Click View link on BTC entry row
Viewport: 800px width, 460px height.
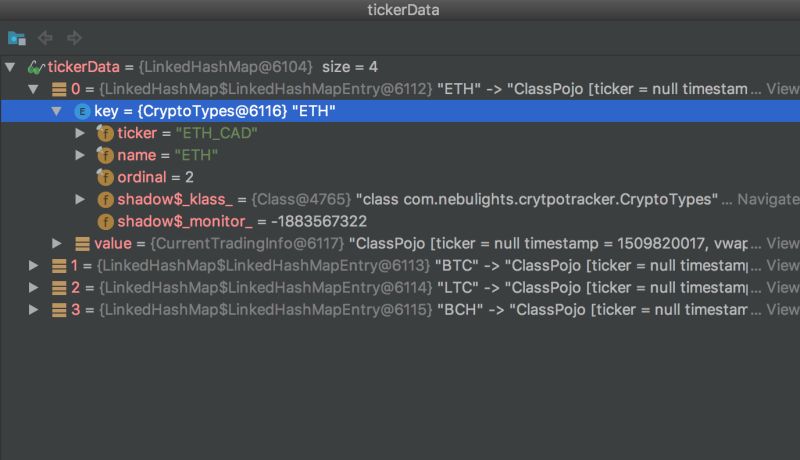coord(783,266)
